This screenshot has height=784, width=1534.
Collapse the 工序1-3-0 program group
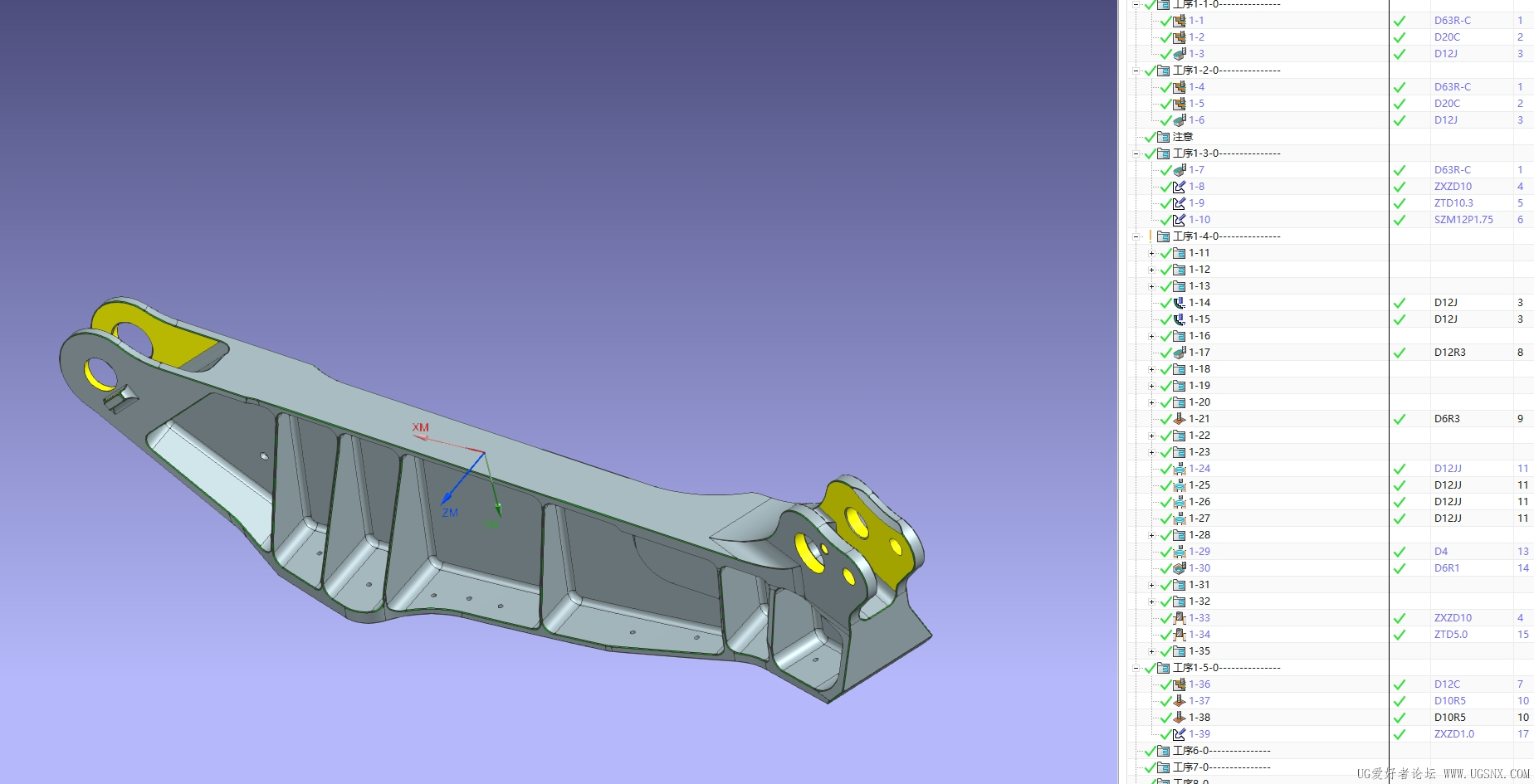coord(1136,153)
